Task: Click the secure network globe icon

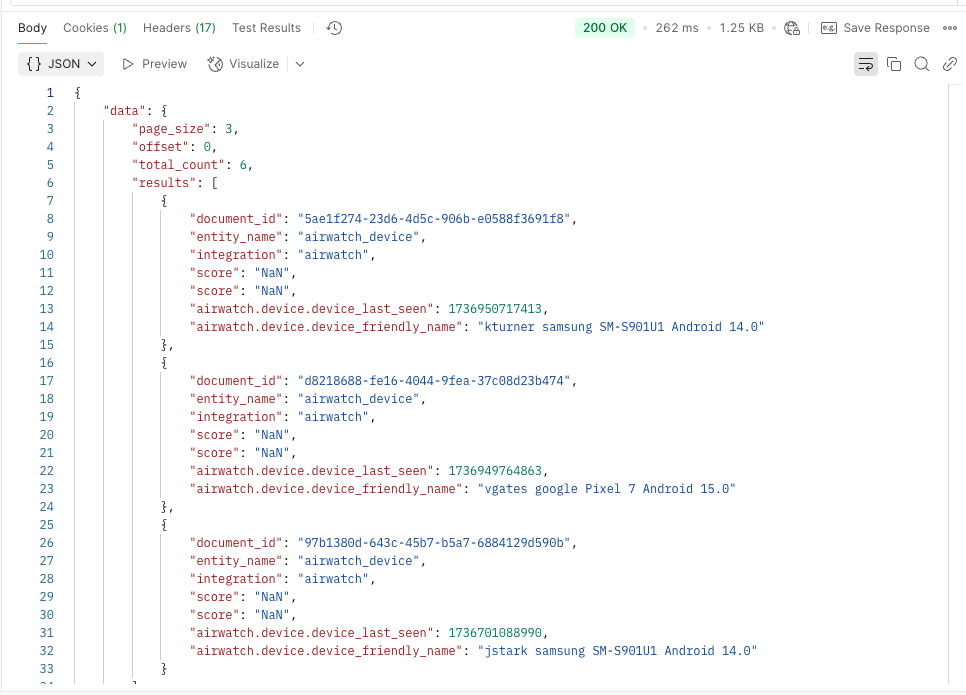Action: 791,27
